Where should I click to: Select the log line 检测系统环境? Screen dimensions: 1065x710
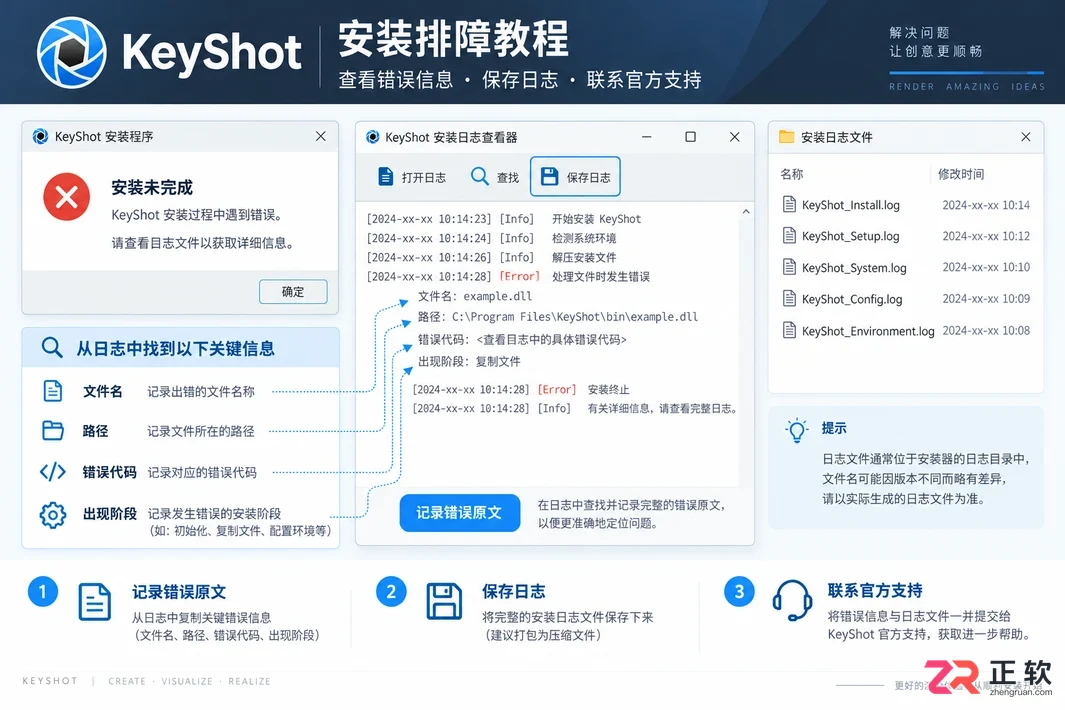click(492, 238)
